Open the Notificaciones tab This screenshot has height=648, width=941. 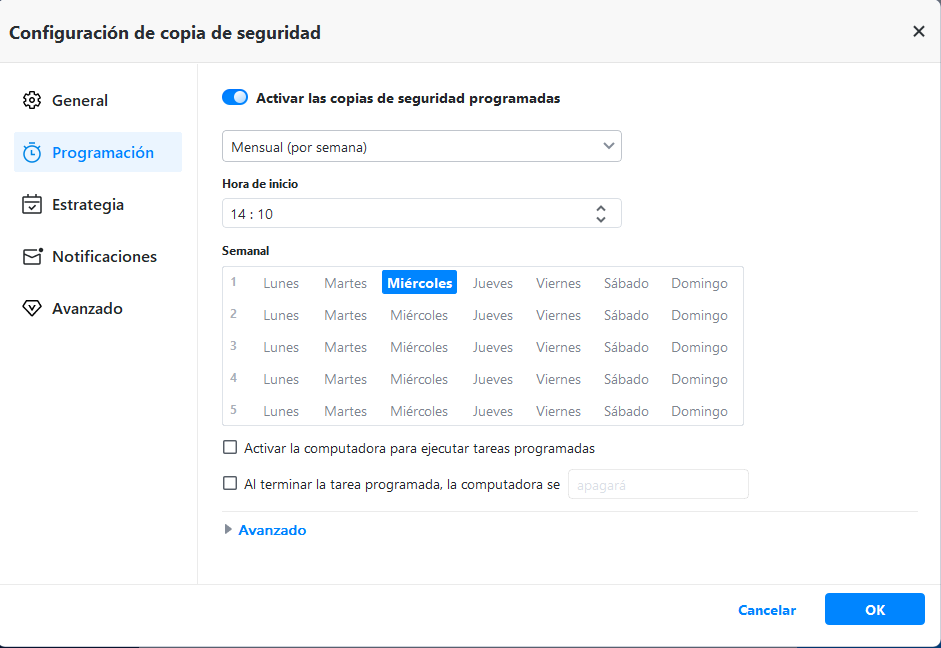[104, 257]
